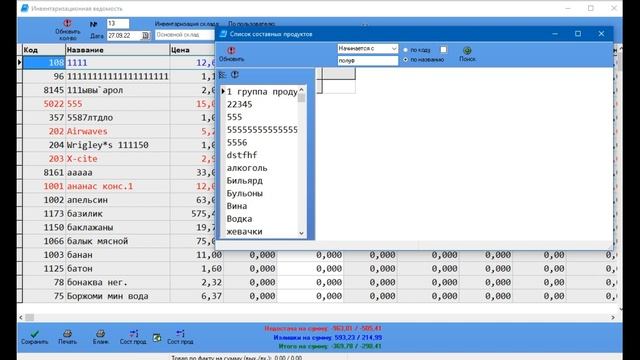The width and height of the screenshot is (640, 360).
Task: Click the Код column header
Action: click(x=44, y=50)
